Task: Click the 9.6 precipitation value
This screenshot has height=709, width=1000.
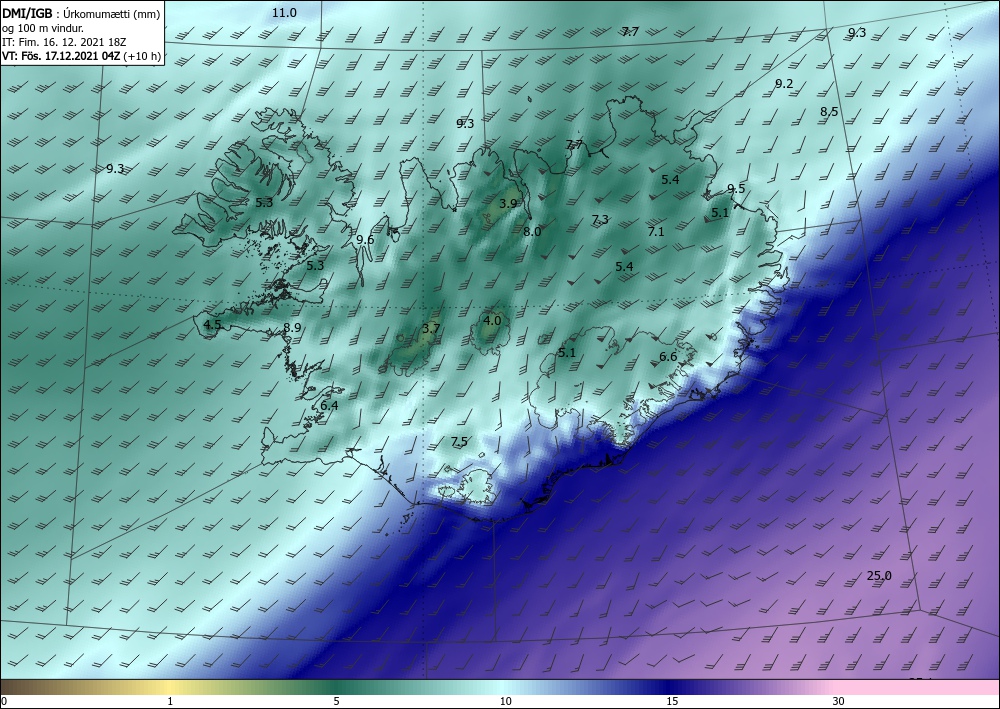Action: 365,240
